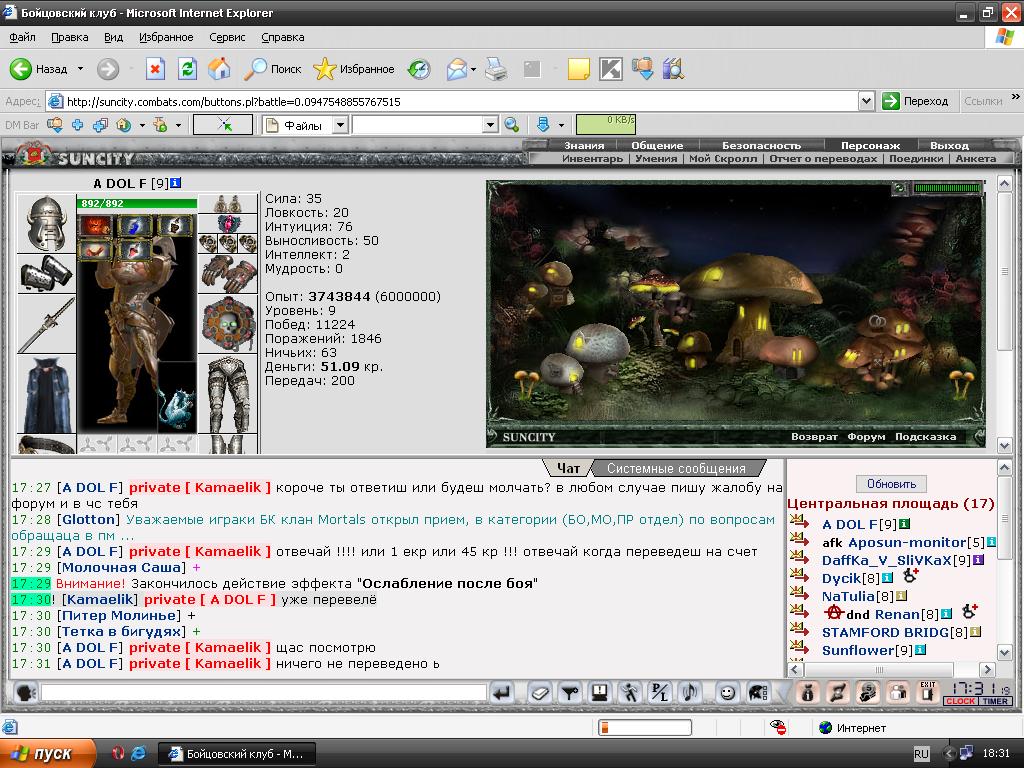
Task: Click the Обновить button
Action: pyautogui.click(x=891, y=484)
